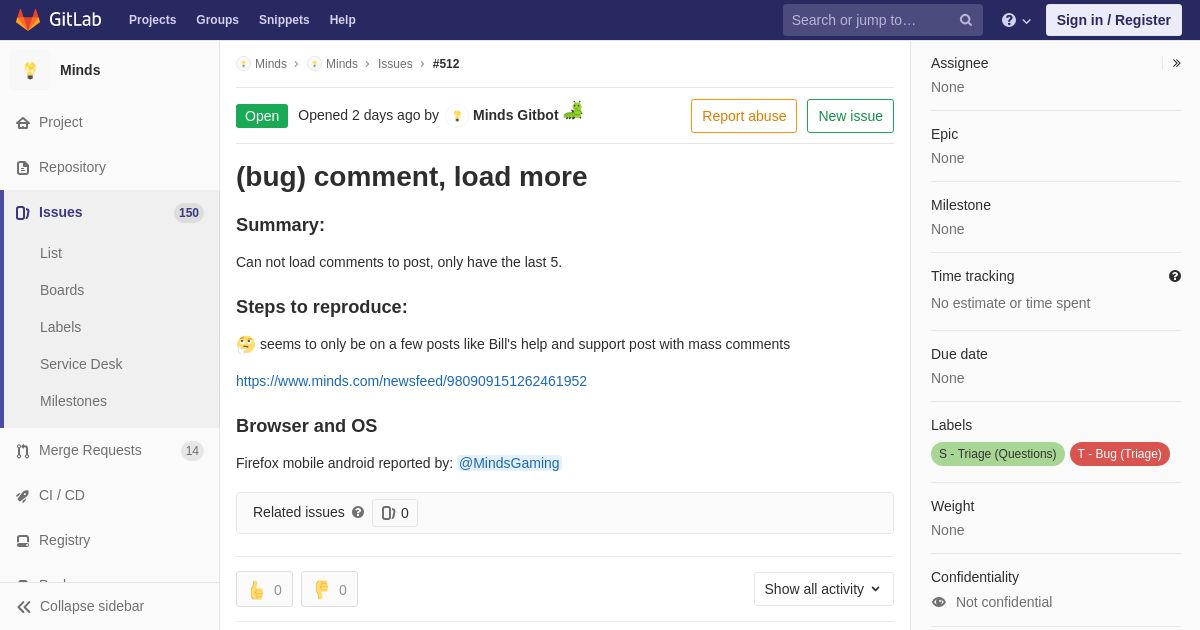Open Show all activity dropdown
The width and height of the screenshot is (1200, 630).
tap(824, 589)
